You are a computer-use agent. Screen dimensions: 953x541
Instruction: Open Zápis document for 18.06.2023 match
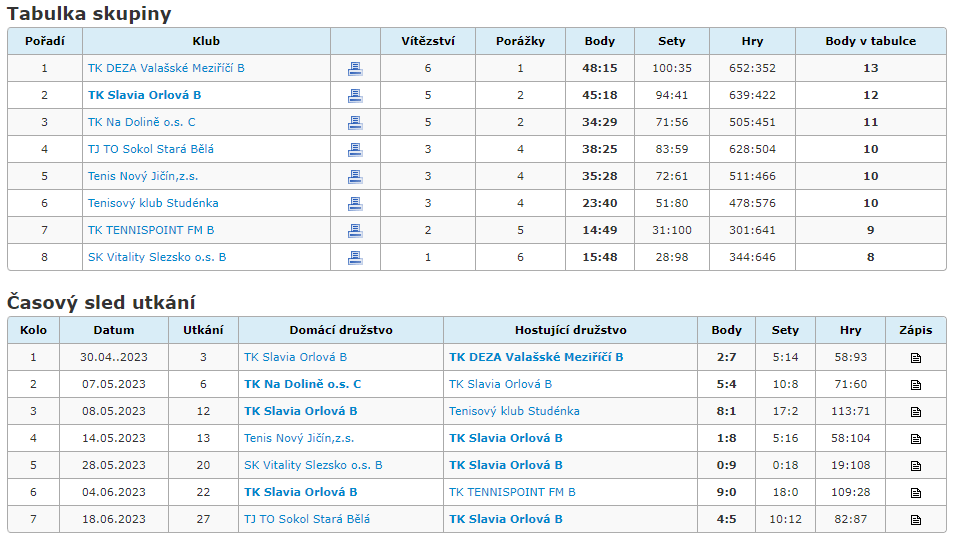[916, 520]
